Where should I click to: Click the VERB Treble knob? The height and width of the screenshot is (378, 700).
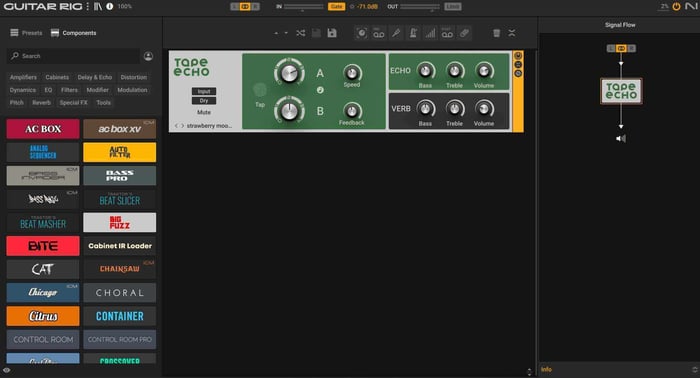(x=454, y=108)
